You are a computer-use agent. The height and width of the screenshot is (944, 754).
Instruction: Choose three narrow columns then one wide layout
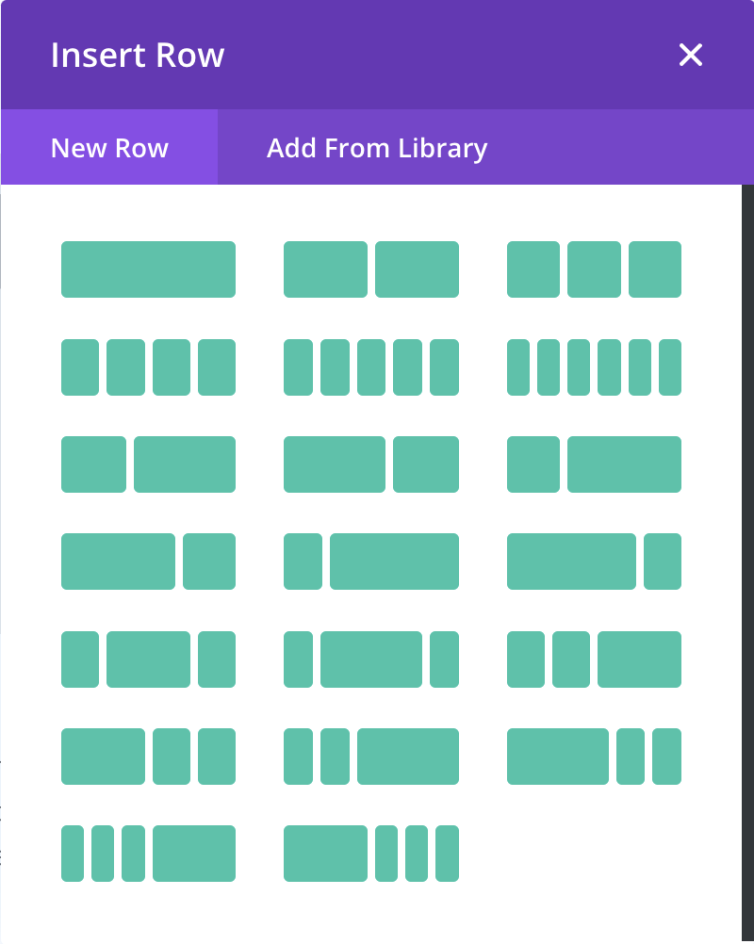(x=148, y=853)
